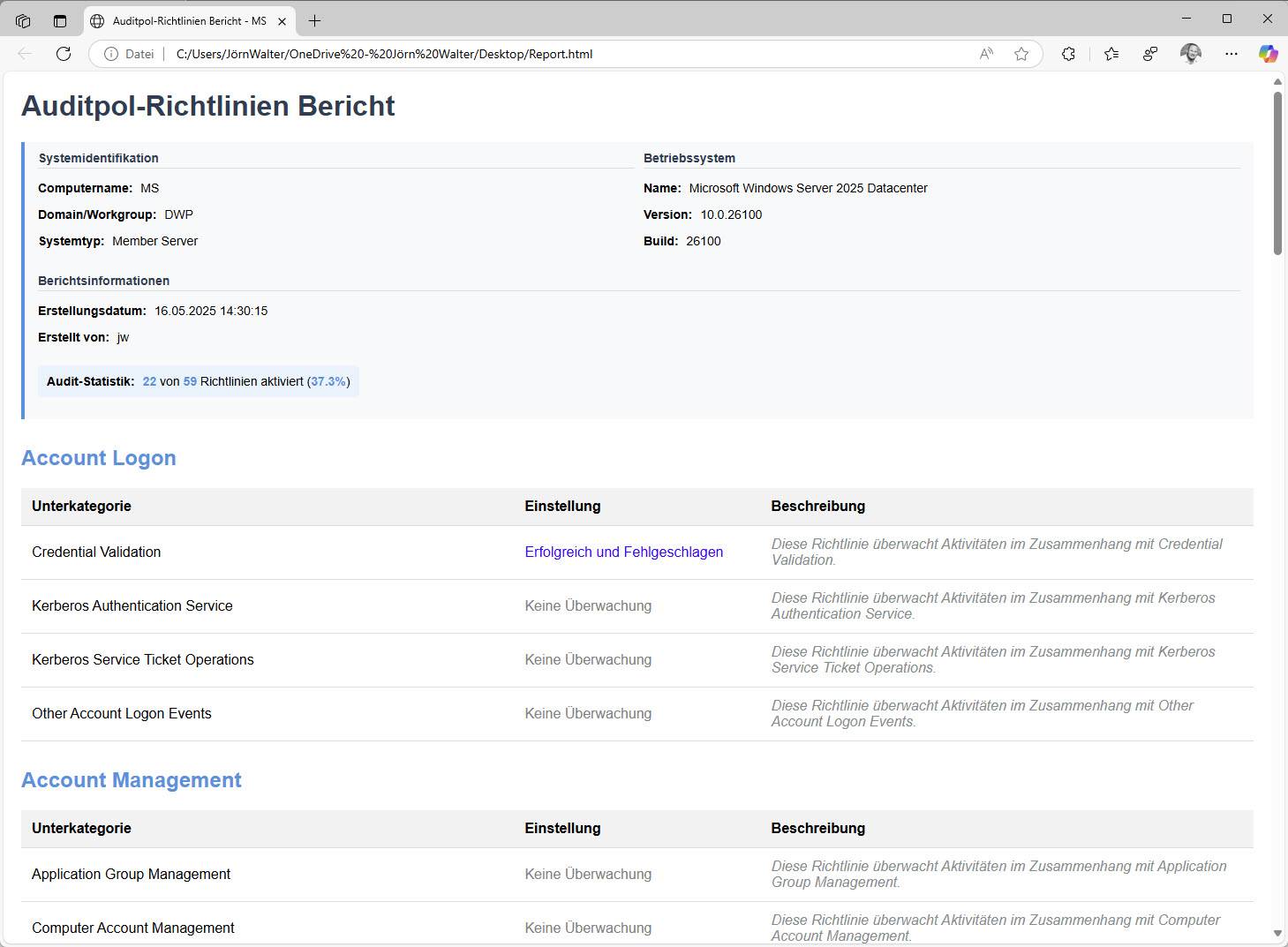Viewport: 1288px width, 947px height.
Task: Click the address bar URL field
Action: point(565,54)
